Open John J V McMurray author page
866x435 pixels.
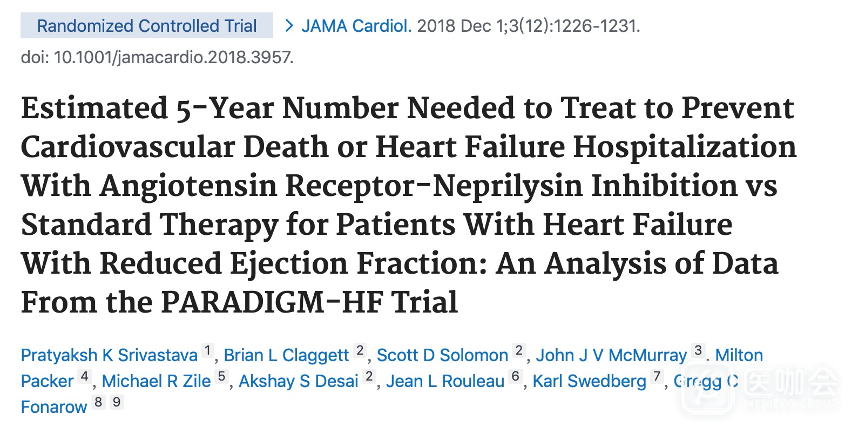(611, 355)
